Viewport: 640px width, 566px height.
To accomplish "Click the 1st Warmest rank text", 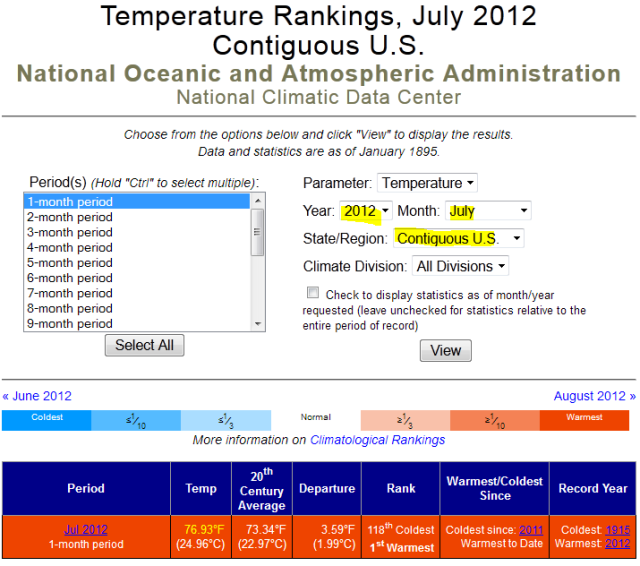I will tap(402, 547).
